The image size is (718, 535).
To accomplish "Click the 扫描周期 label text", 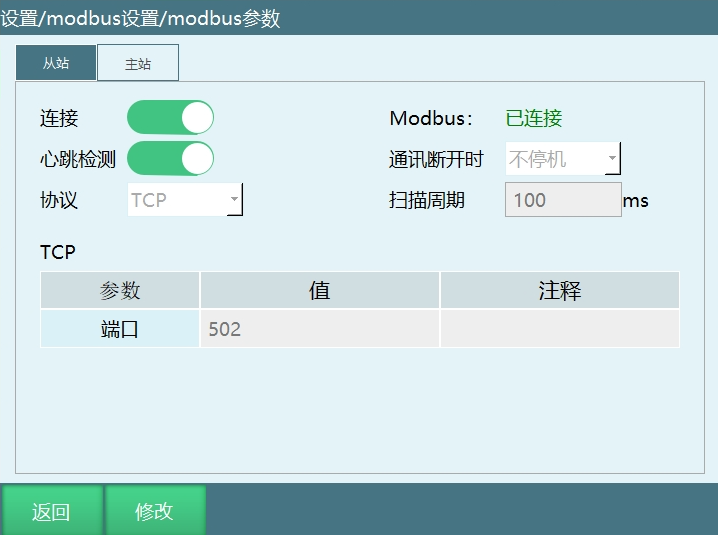I will coord(427,200).
